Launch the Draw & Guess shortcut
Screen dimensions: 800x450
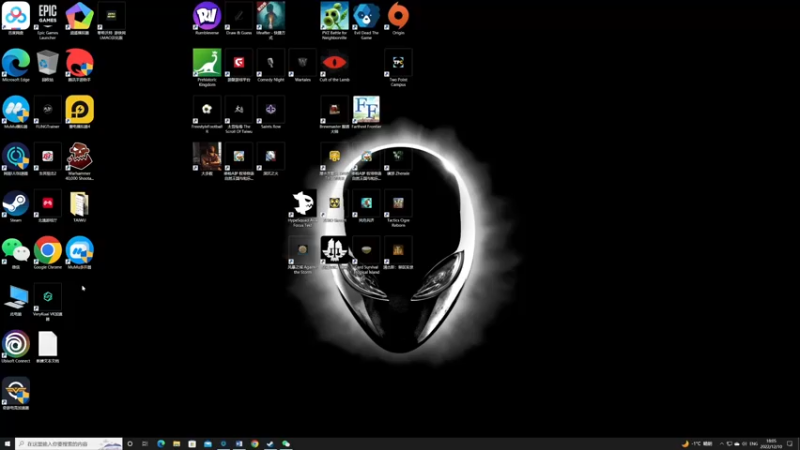pyautogui.click(x=239, y=18)
